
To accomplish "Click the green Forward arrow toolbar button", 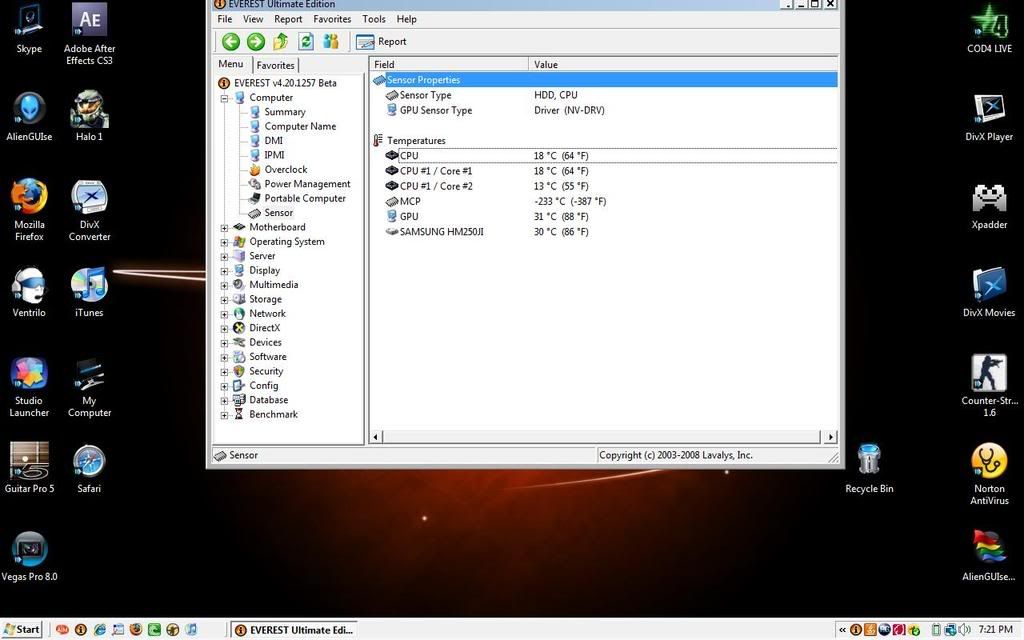I will tap(255, 42).
